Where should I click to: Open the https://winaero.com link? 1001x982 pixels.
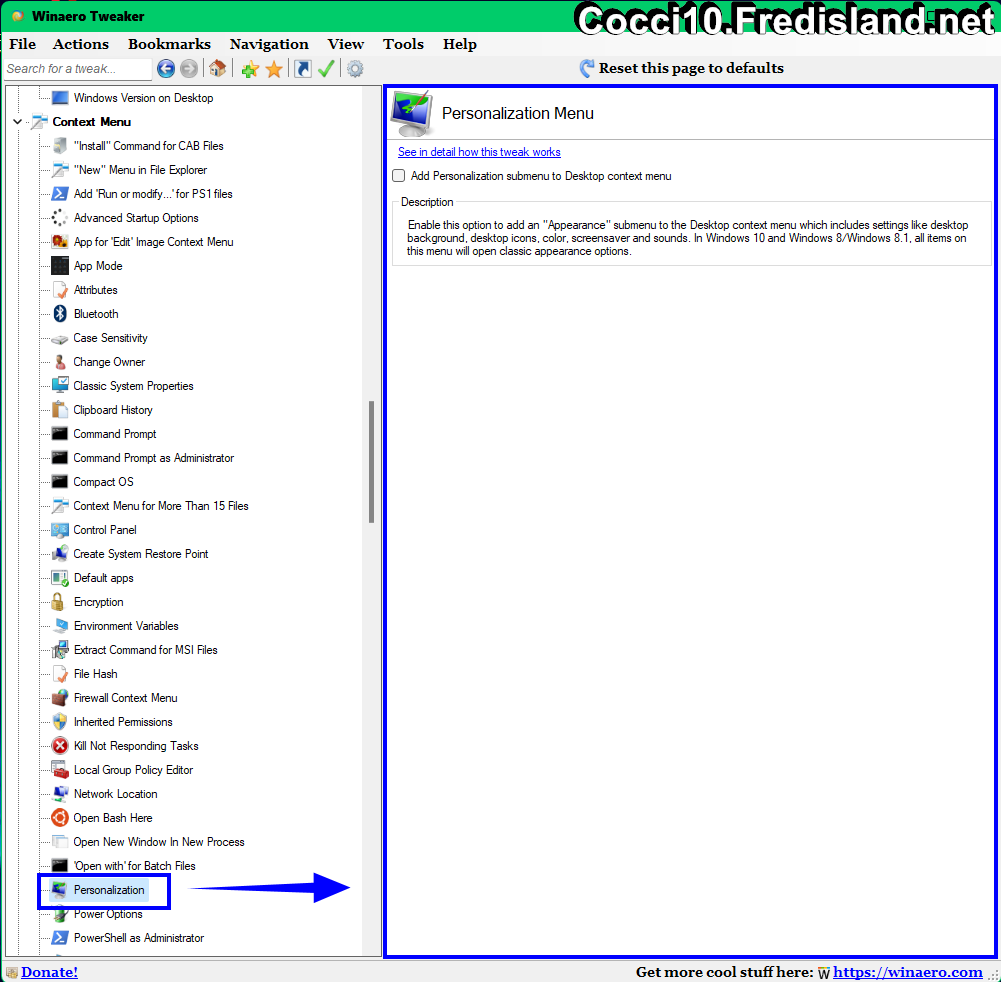[907, 972]
